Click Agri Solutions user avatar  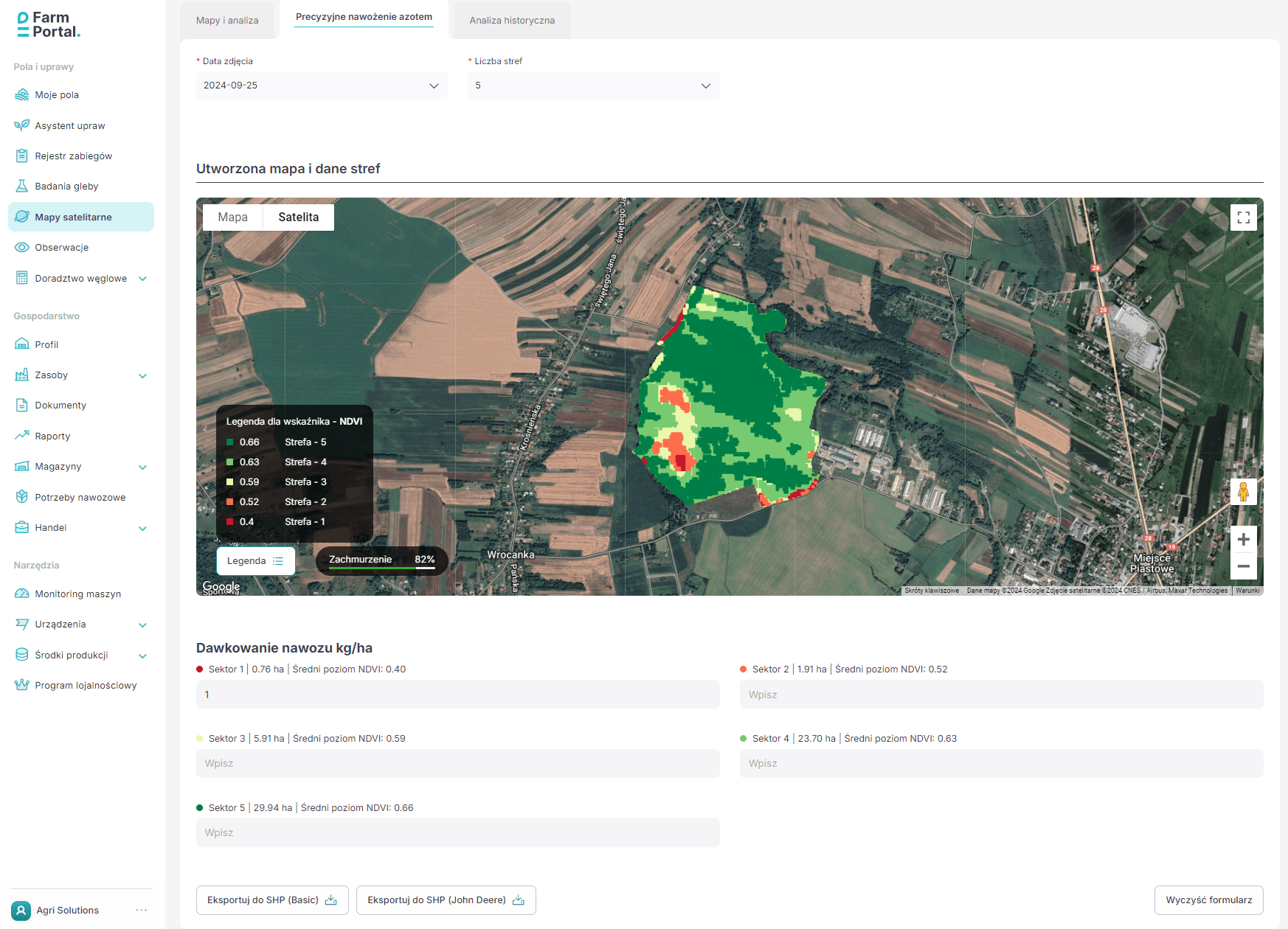click(x=21, y=911)
